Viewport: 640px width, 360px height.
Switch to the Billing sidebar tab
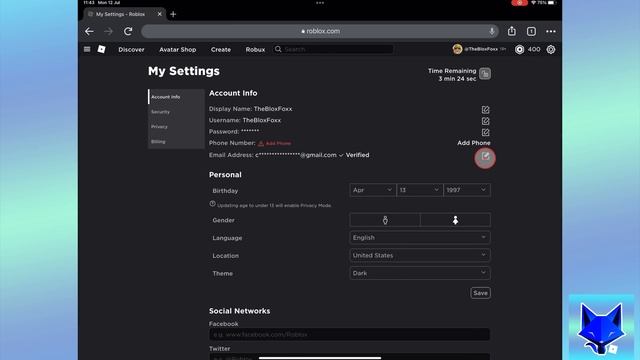[x=176, y=142]
